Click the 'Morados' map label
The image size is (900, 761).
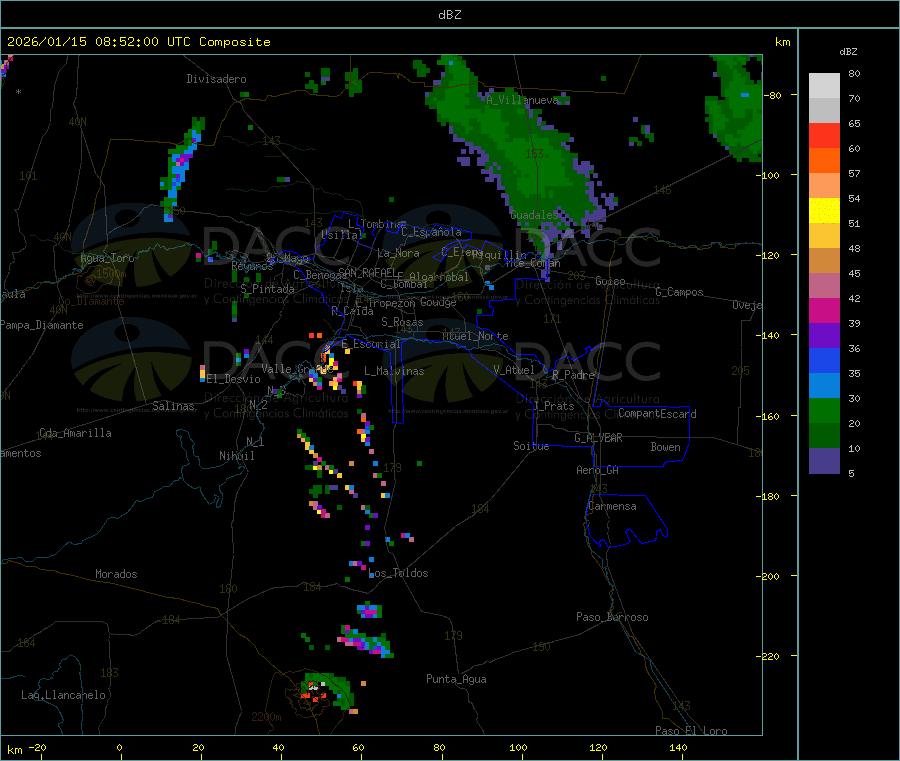pyautogui.click(x=116, y=574)
